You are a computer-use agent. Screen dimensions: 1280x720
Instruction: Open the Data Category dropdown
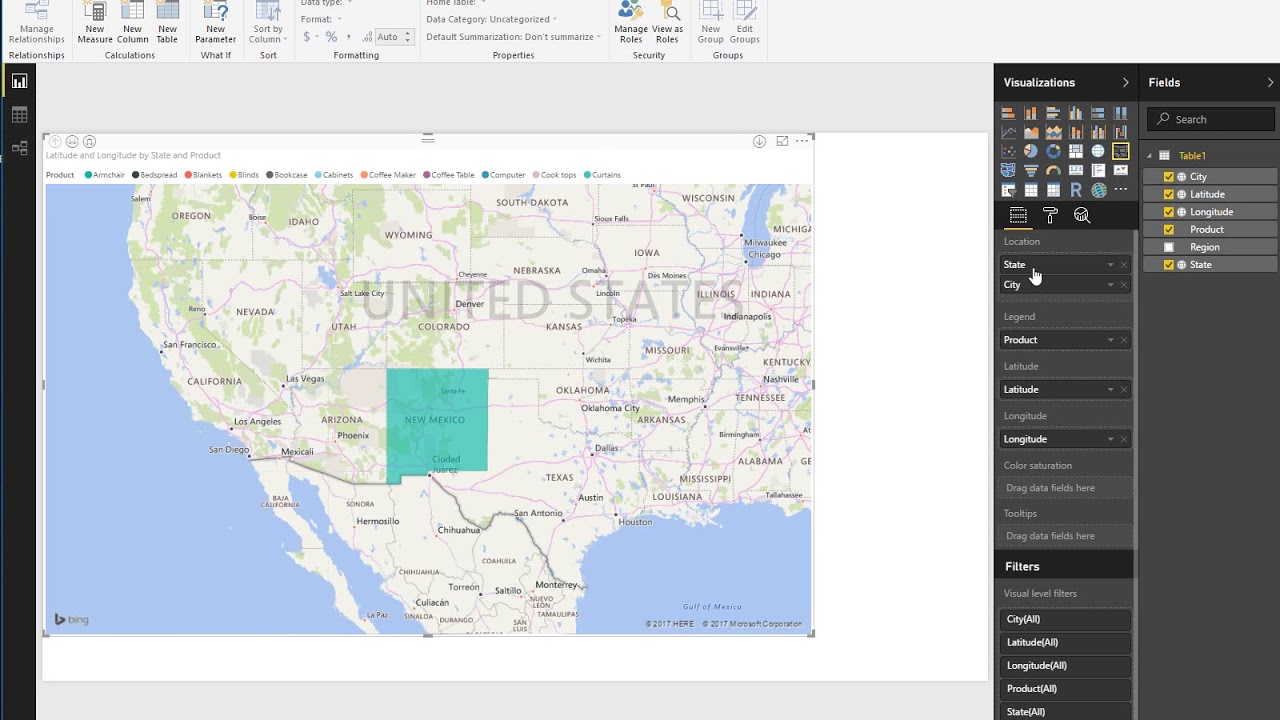pos(492,19)
